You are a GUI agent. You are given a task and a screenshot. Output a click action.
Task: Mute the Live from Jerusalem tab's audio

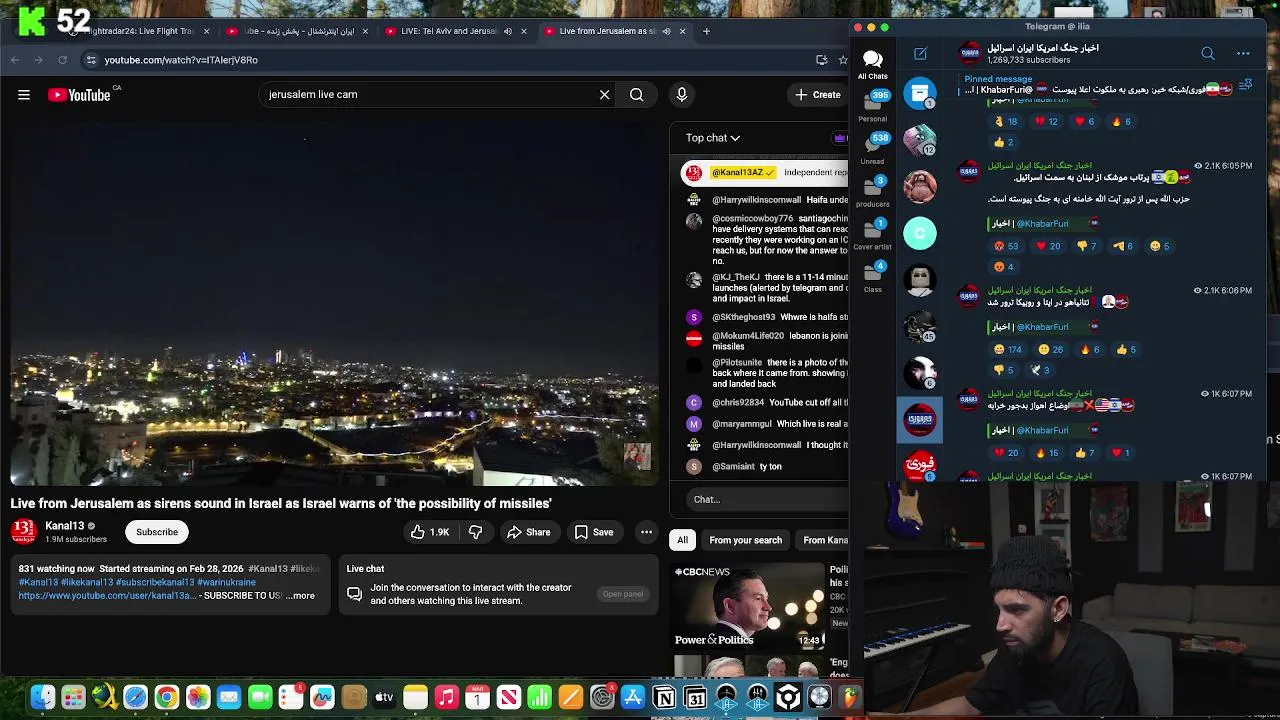click(666, 31)
